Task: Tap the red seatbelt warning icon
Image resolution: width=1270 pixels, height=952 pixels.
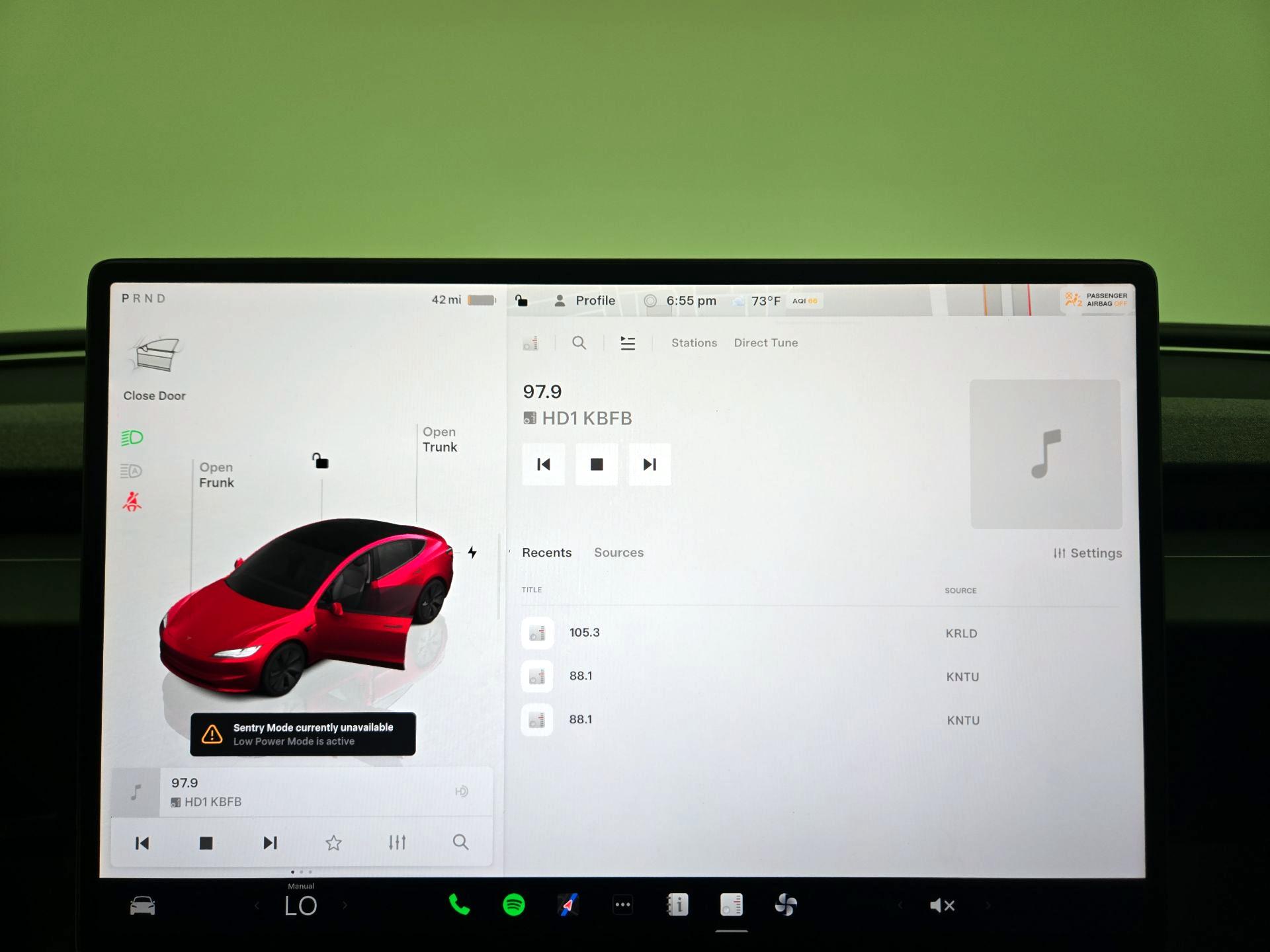Action: tap(132, 502)
